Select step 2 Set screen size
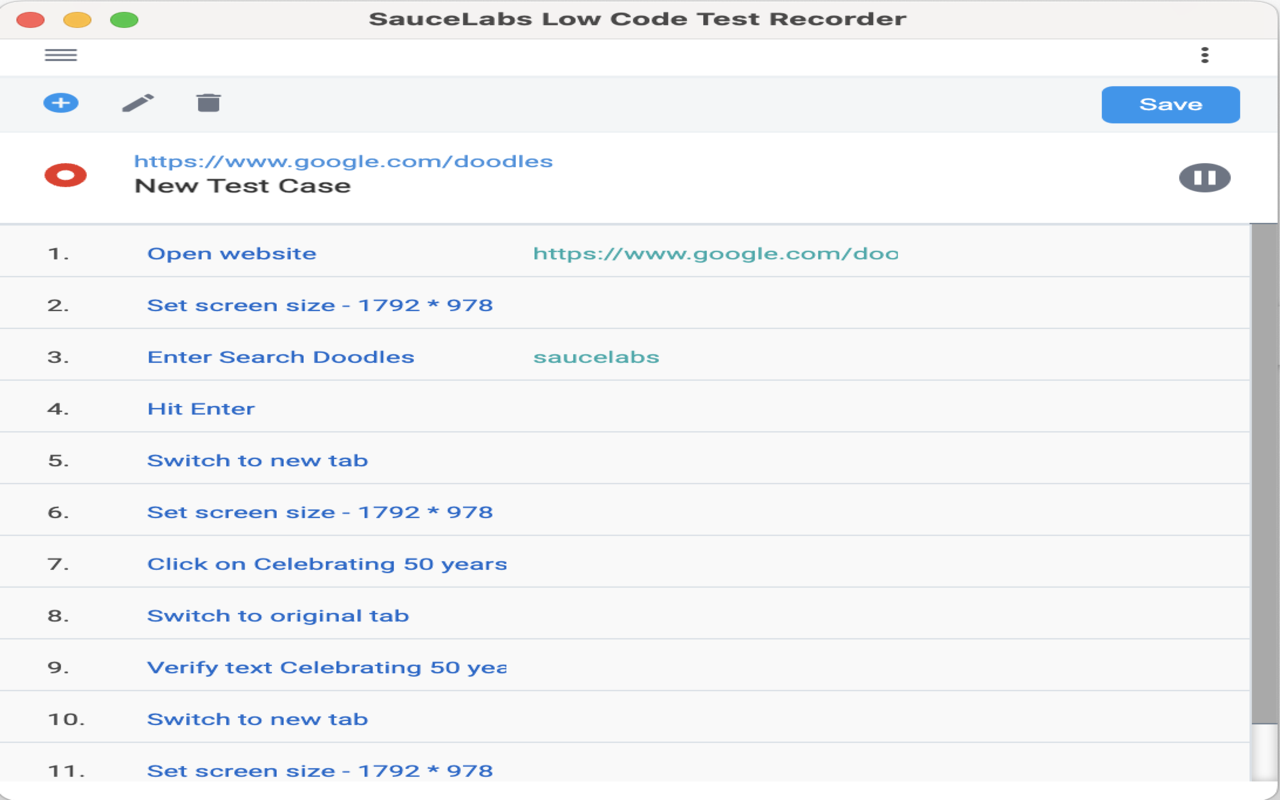Screen dimensions: 1280x800 pyautogui.click(x=320, y=306)
